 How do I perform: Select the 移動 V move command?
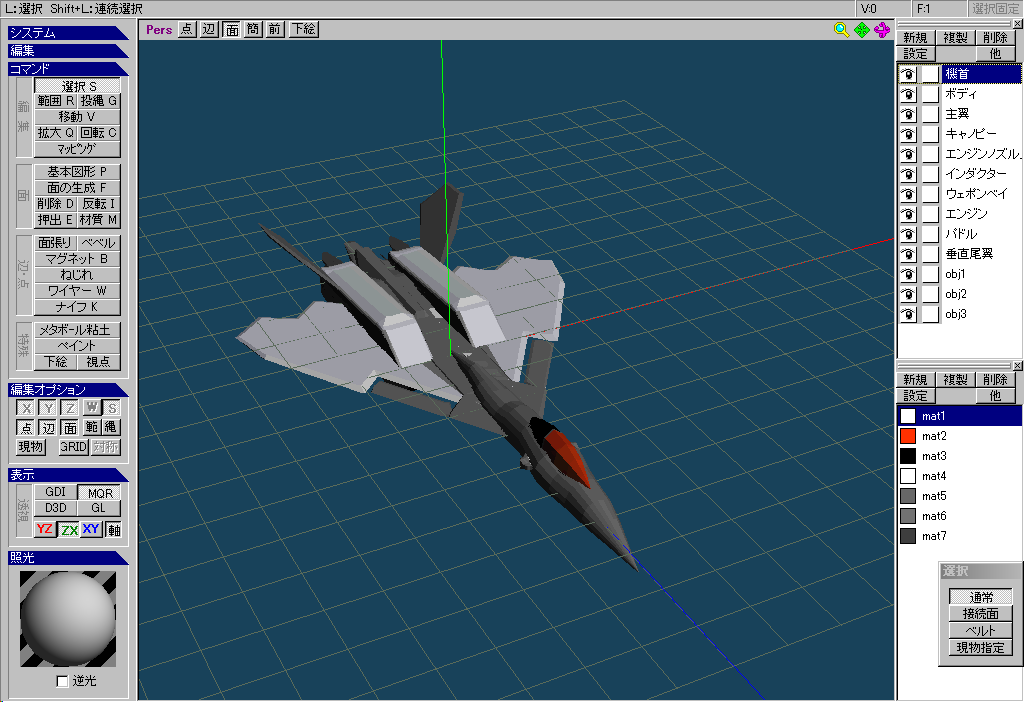[x=77, y=117]
